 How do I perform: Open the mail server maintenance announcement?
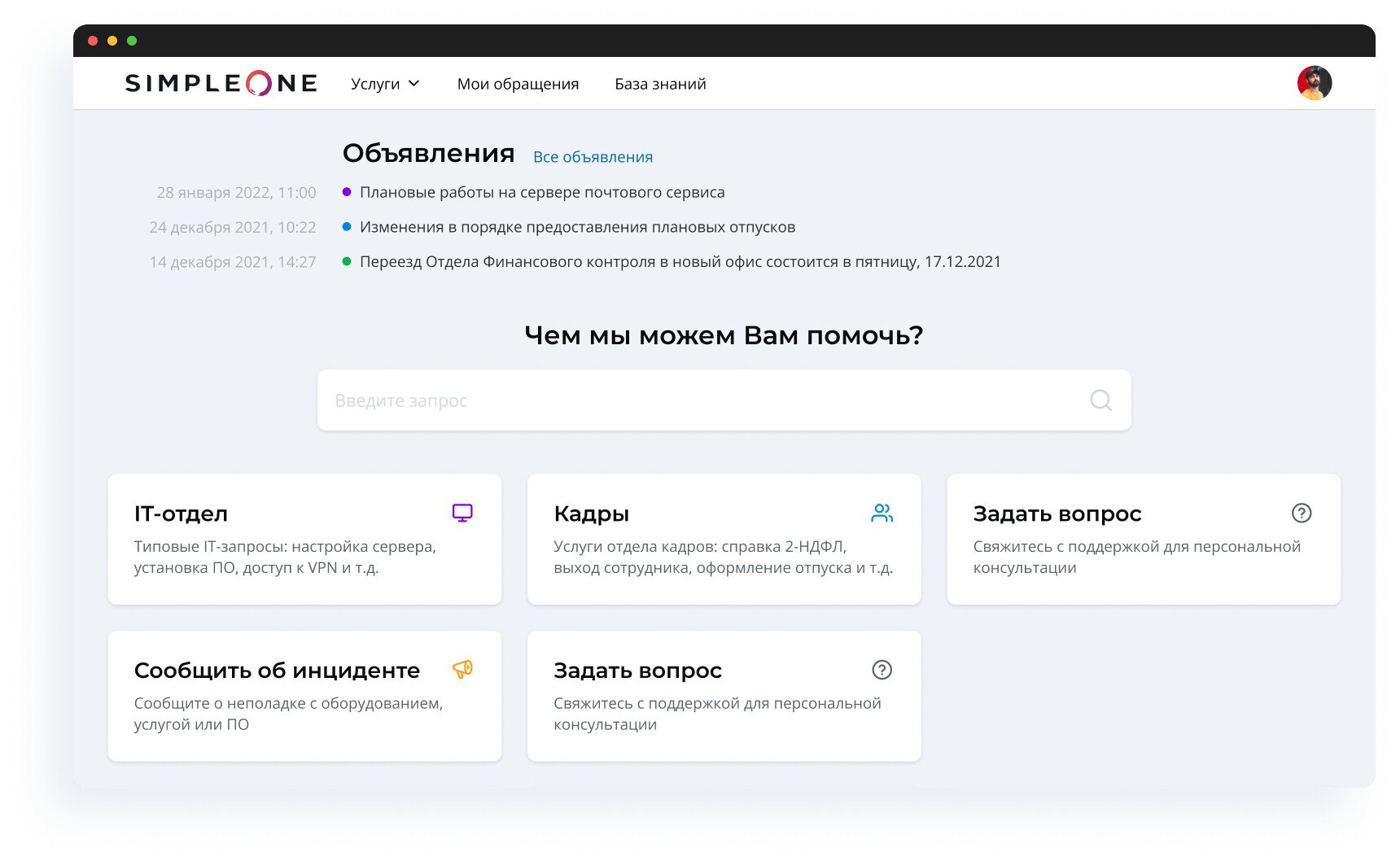542,192
